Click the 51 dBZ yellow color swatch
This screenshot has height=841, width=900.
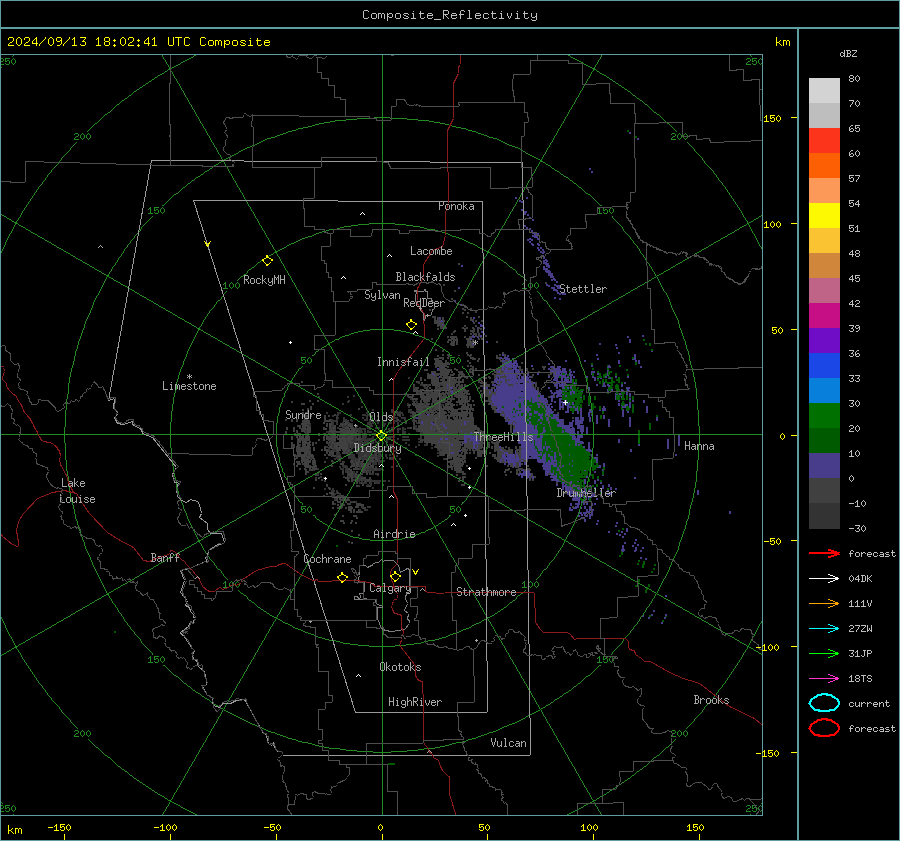[x=824, y=216]
